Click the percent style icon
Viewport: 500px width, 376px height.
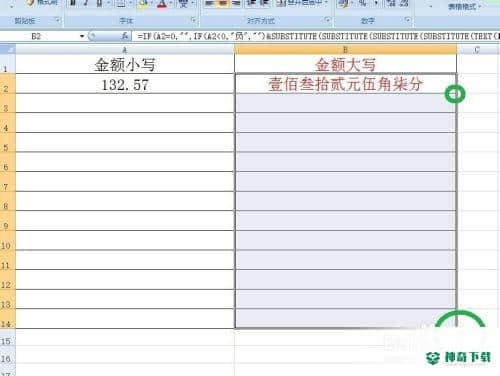click(x=363, y=3)
